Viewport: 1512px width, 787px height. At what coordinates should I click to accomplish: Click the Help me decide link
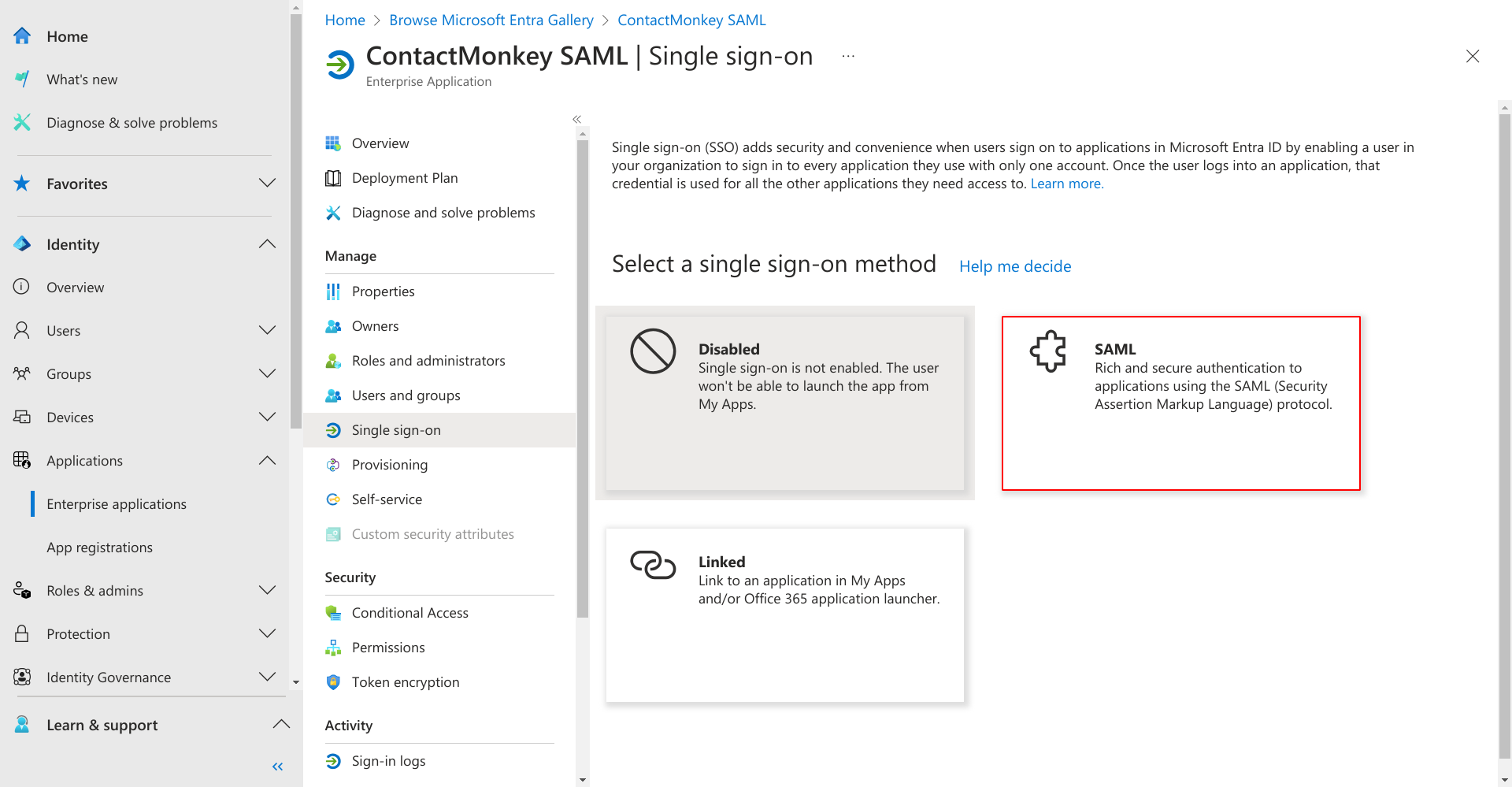tap(1015, 266)
